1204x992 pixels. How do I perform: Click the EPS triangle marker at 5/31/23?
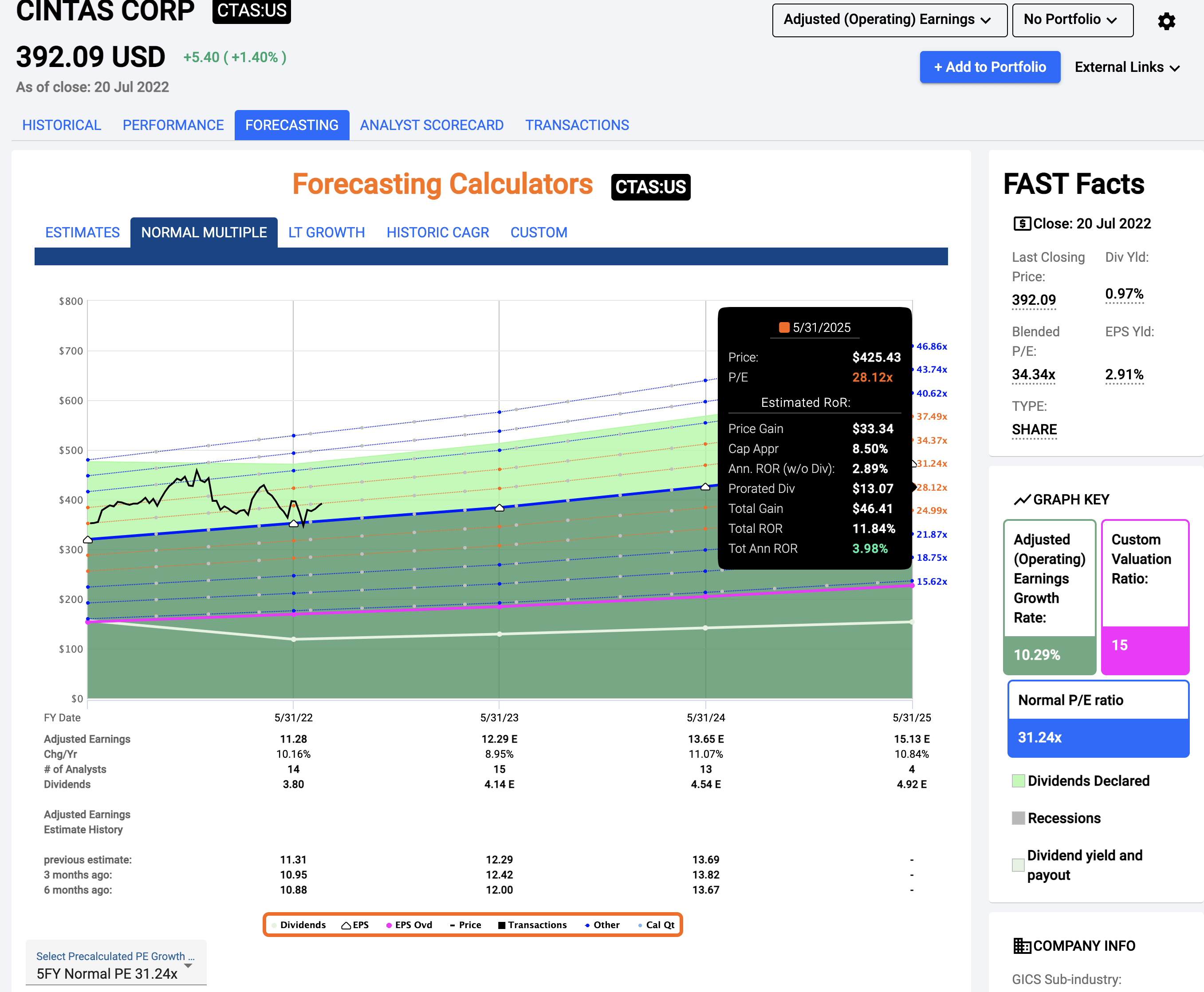click(500, 508)
